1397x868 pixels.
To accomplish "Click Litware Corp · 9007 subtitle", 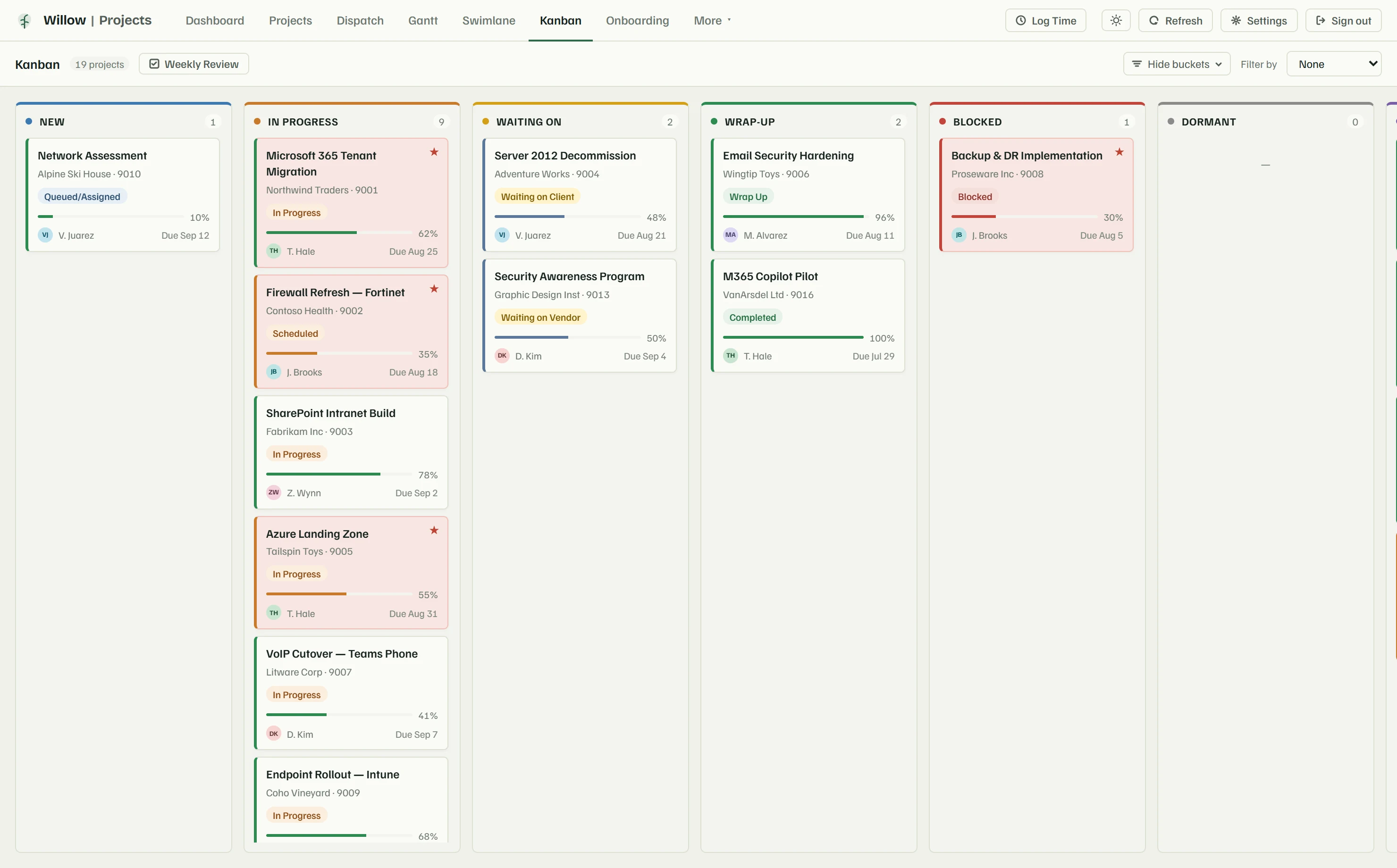I will tap(309, 672).
